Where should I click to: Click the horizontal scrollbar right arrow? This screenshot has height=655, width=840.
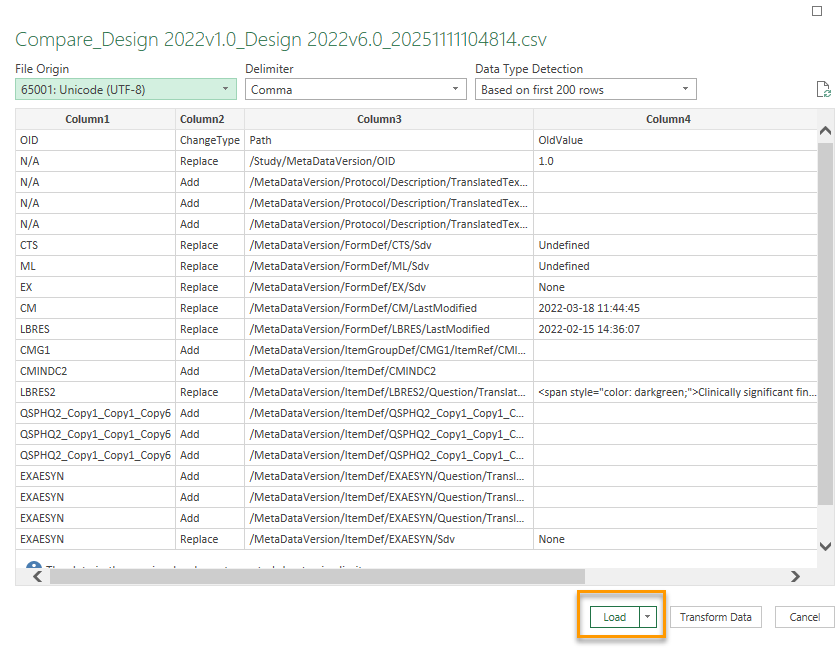795,576
